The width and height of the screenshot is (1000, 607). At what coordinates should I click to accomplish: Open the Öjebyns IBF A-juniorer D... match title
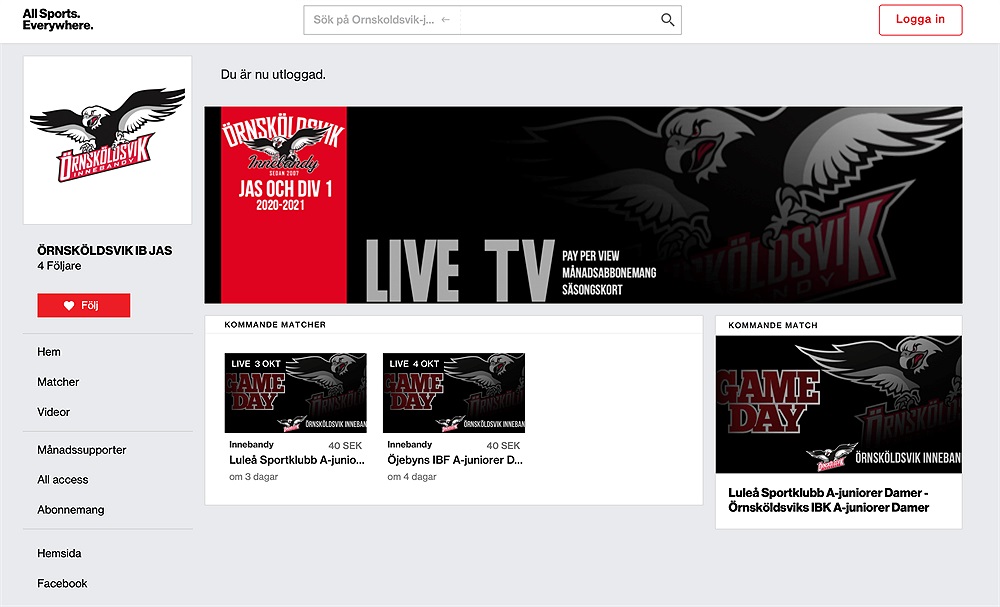pyautogui.click(x=455, y=460)
